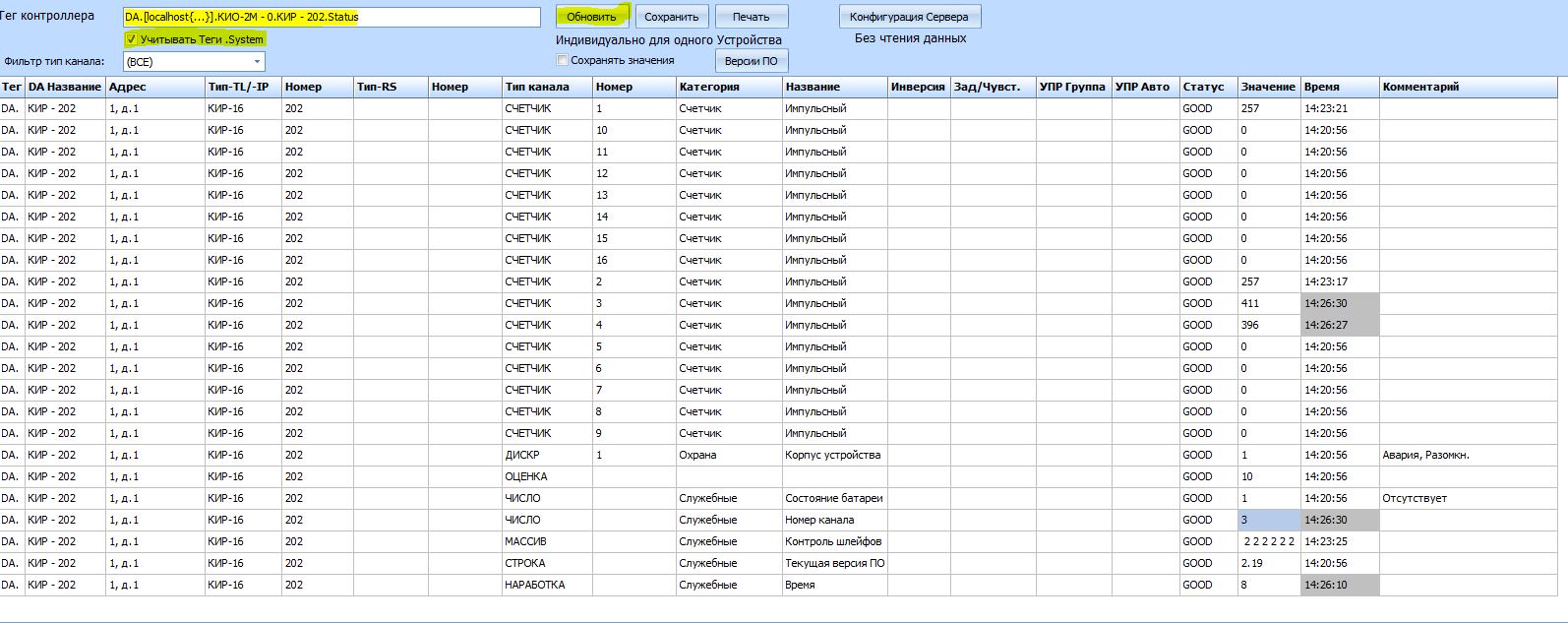Open Конфигурация Сервера settings

909,17
